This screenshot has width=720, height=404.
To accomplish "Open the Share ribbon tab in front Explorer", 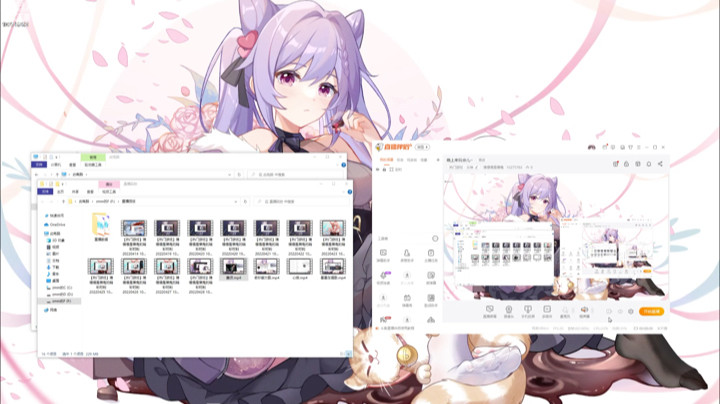I will tap(75, 191).
